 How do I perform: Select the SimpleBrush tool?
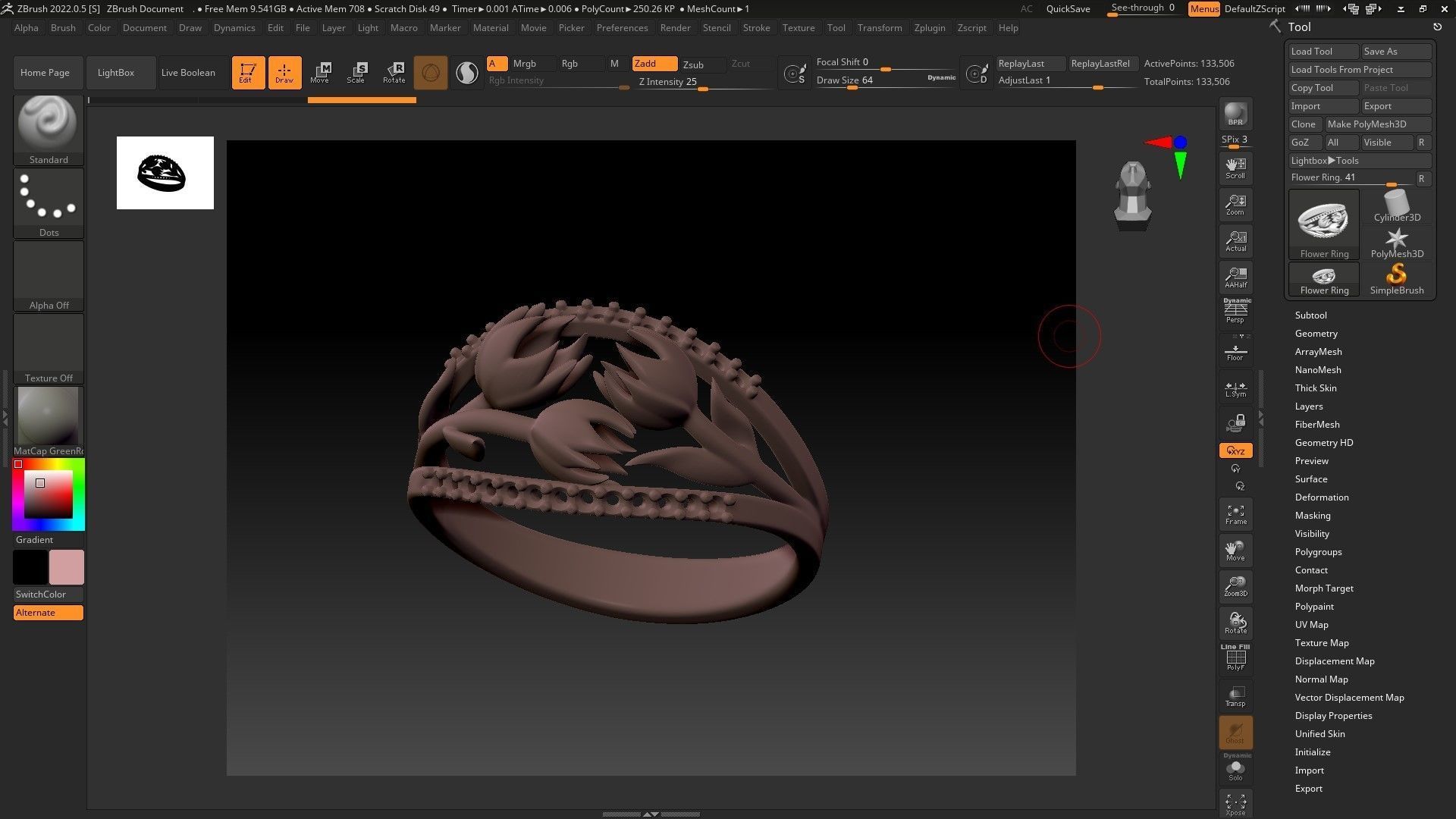pyautogui.click(x=1397, y=278)
